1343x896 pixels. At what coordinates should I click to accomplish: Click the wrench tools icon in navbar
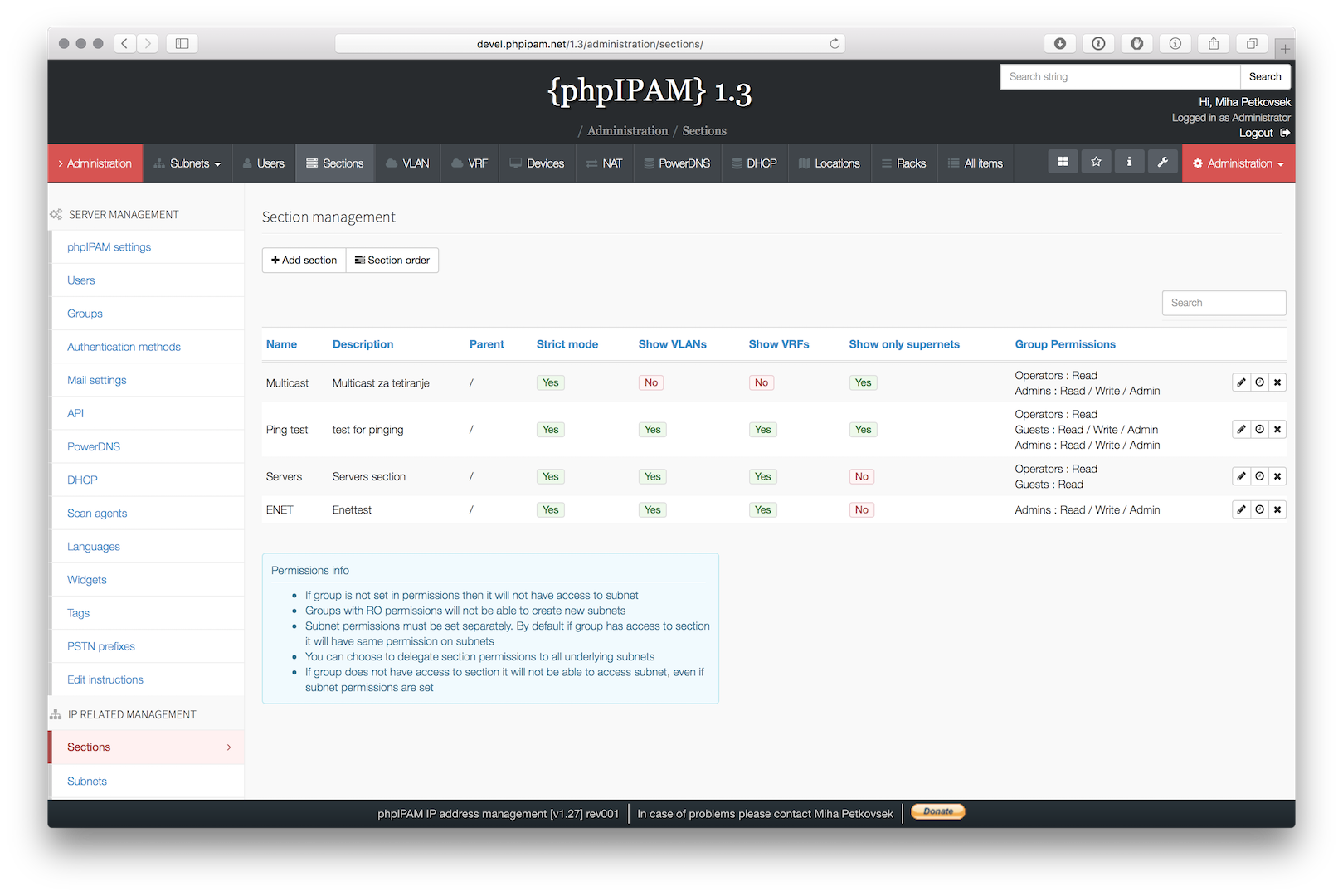coord(1162,162)
